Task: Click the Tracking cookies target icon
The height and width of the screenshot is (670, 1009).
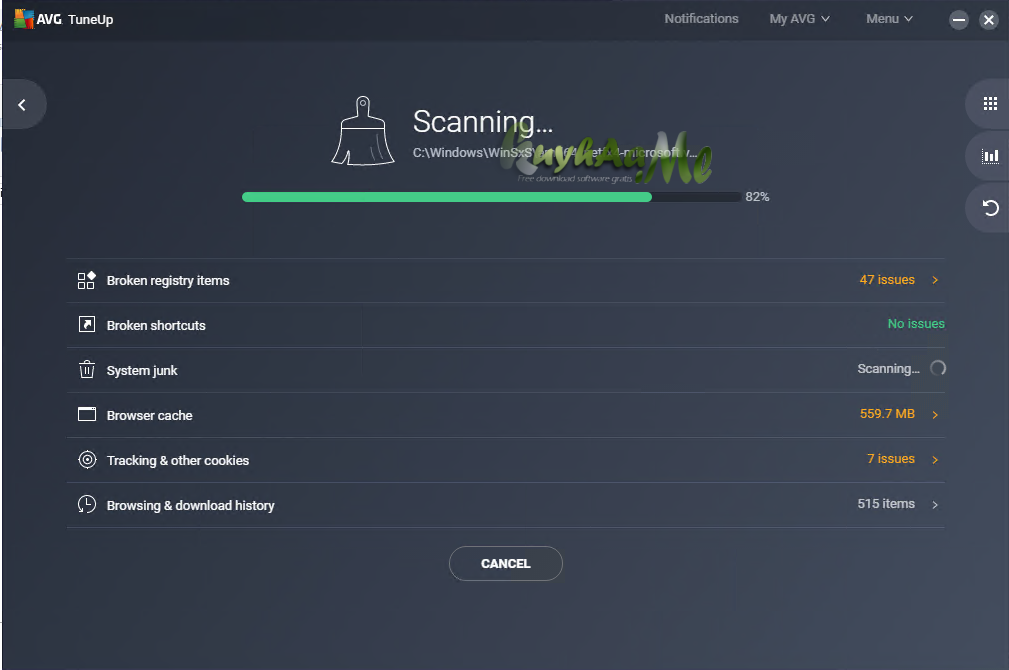Action: click(87, 460)
